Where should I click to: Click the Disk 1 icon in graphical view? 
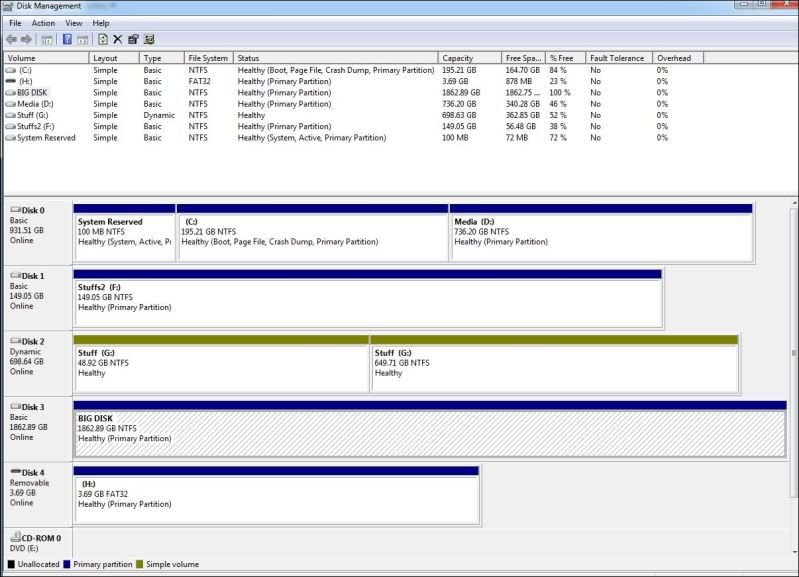15,275
